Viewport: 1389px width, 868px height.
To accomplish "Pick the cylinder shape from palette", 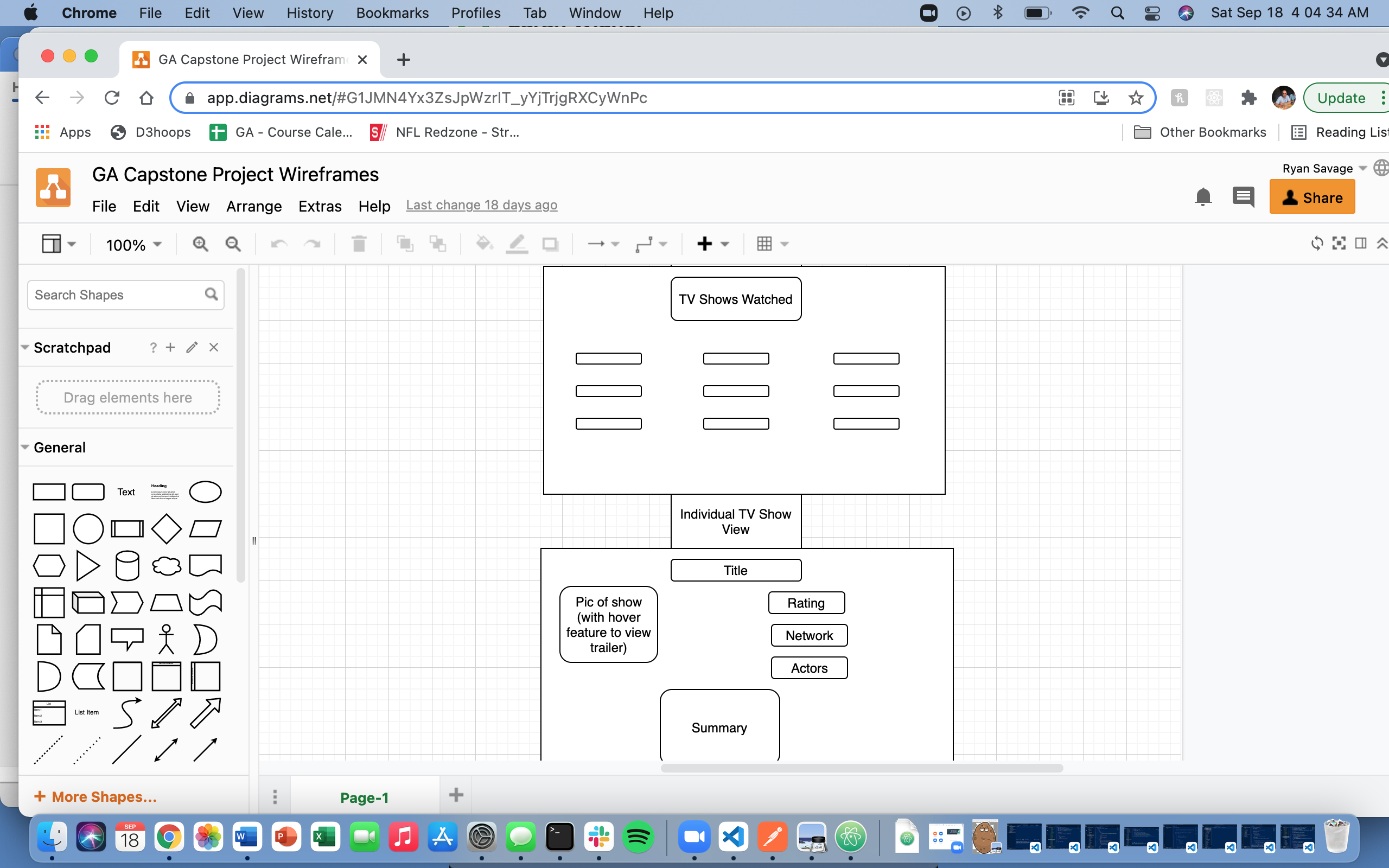I will 127,565.
